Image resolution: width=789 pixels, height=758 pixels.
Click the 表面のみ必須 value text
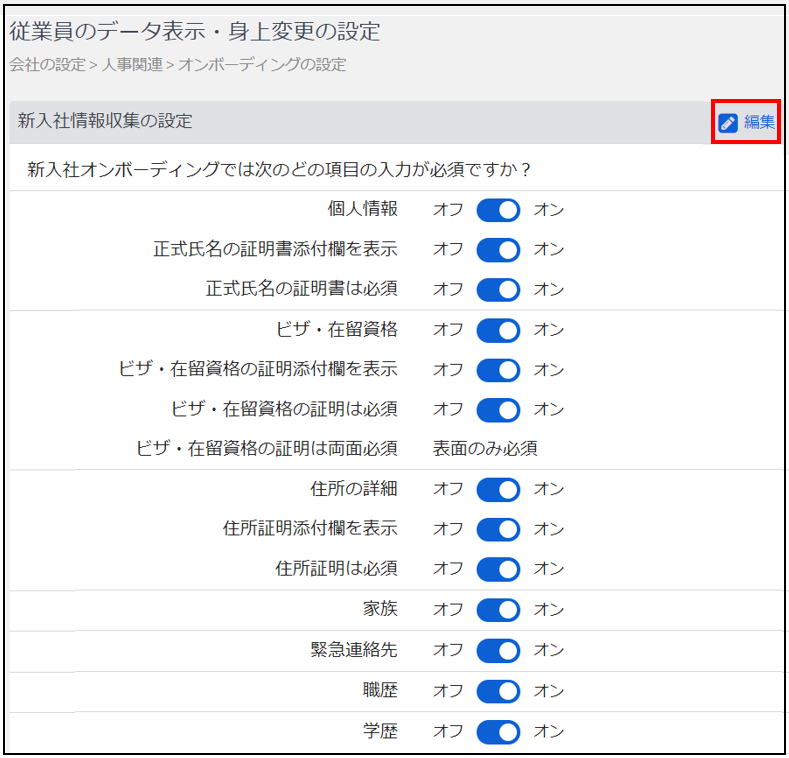pyautogui.click(x=485, y=449)
